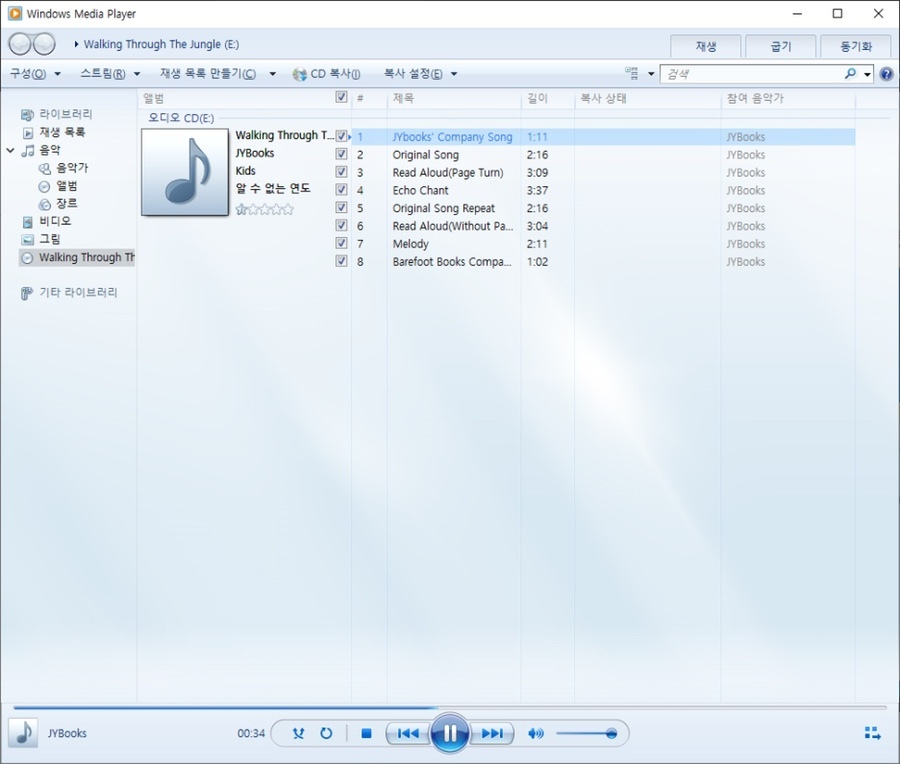
Task: Select the Melody track row
Action: 603,243
